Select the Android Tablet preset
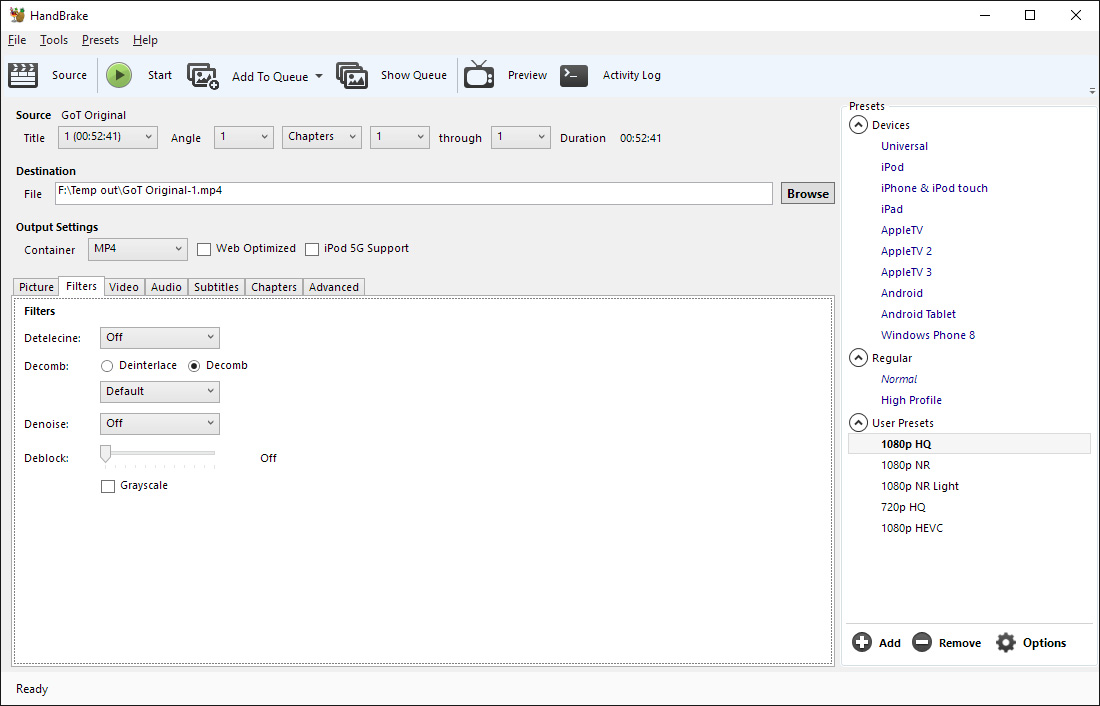The width and height of the screenshot is (1100, 706). (x=918, y=314)
